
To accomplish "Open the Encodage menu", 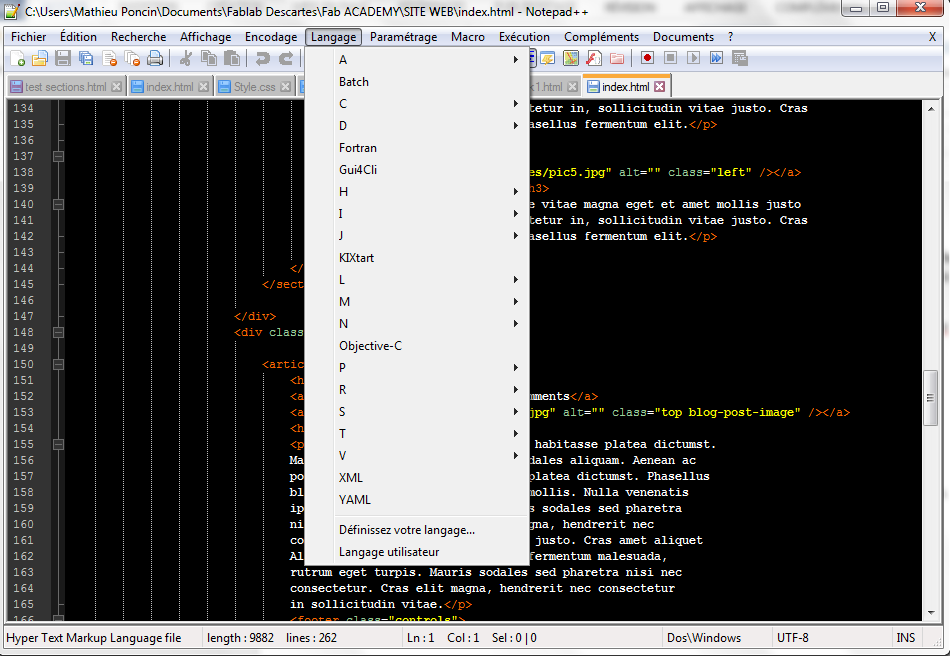I will coord(271,37).
